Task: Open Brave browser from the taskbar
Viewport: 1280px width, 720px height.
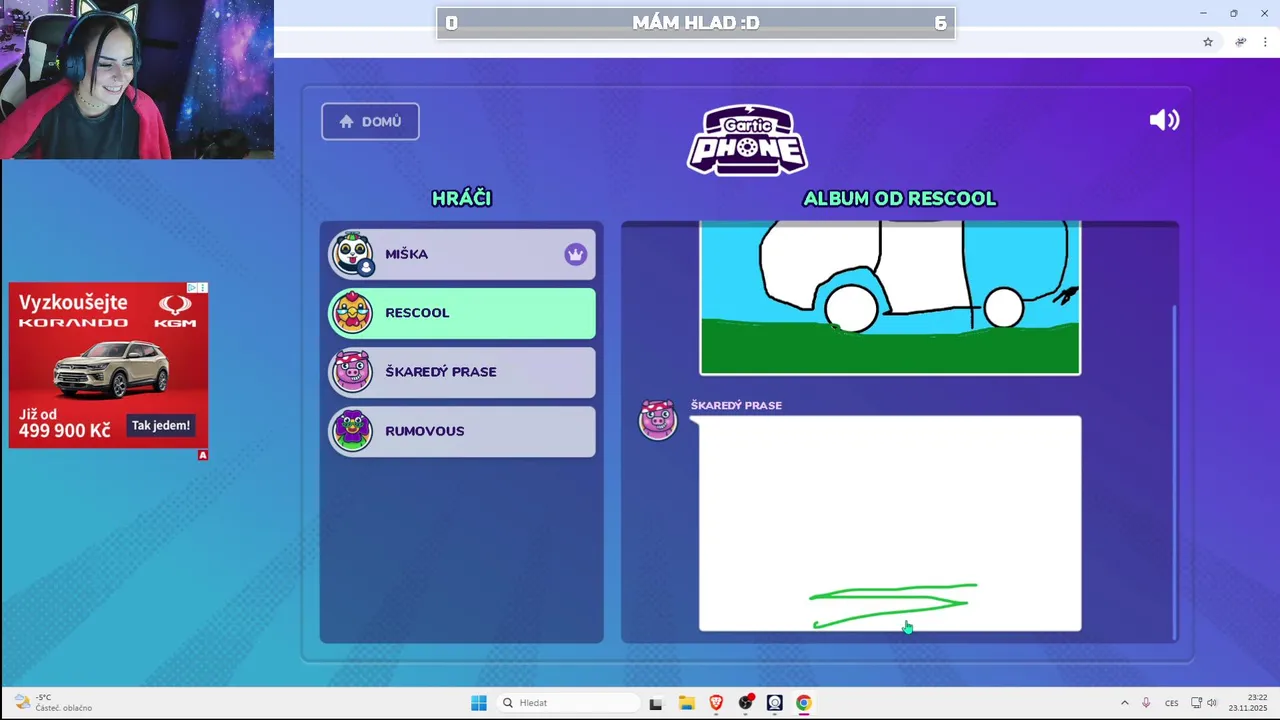Action: (716, 703)
